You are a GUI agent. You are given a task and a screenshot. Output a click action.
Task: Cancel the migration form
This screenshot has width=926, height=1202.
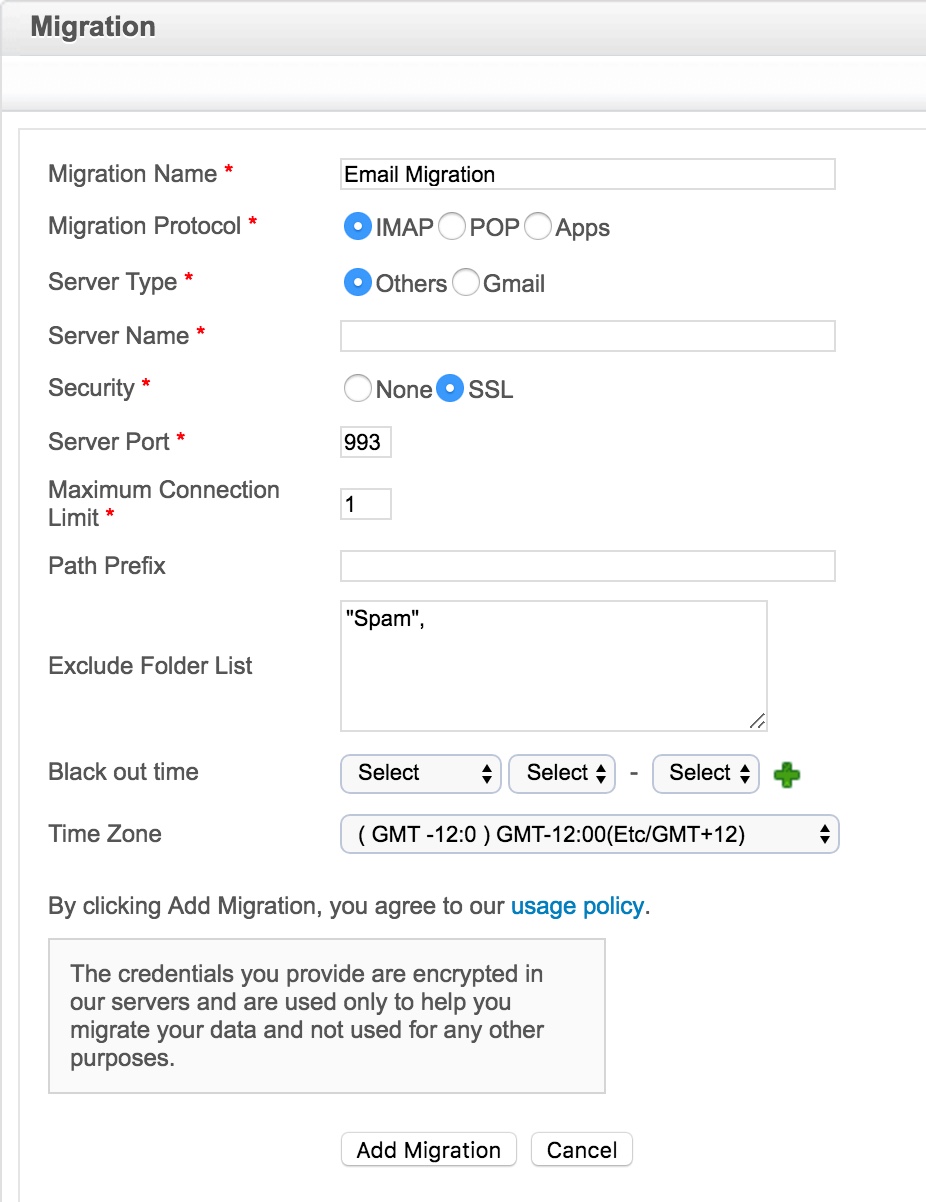[x=582, y=1150]
